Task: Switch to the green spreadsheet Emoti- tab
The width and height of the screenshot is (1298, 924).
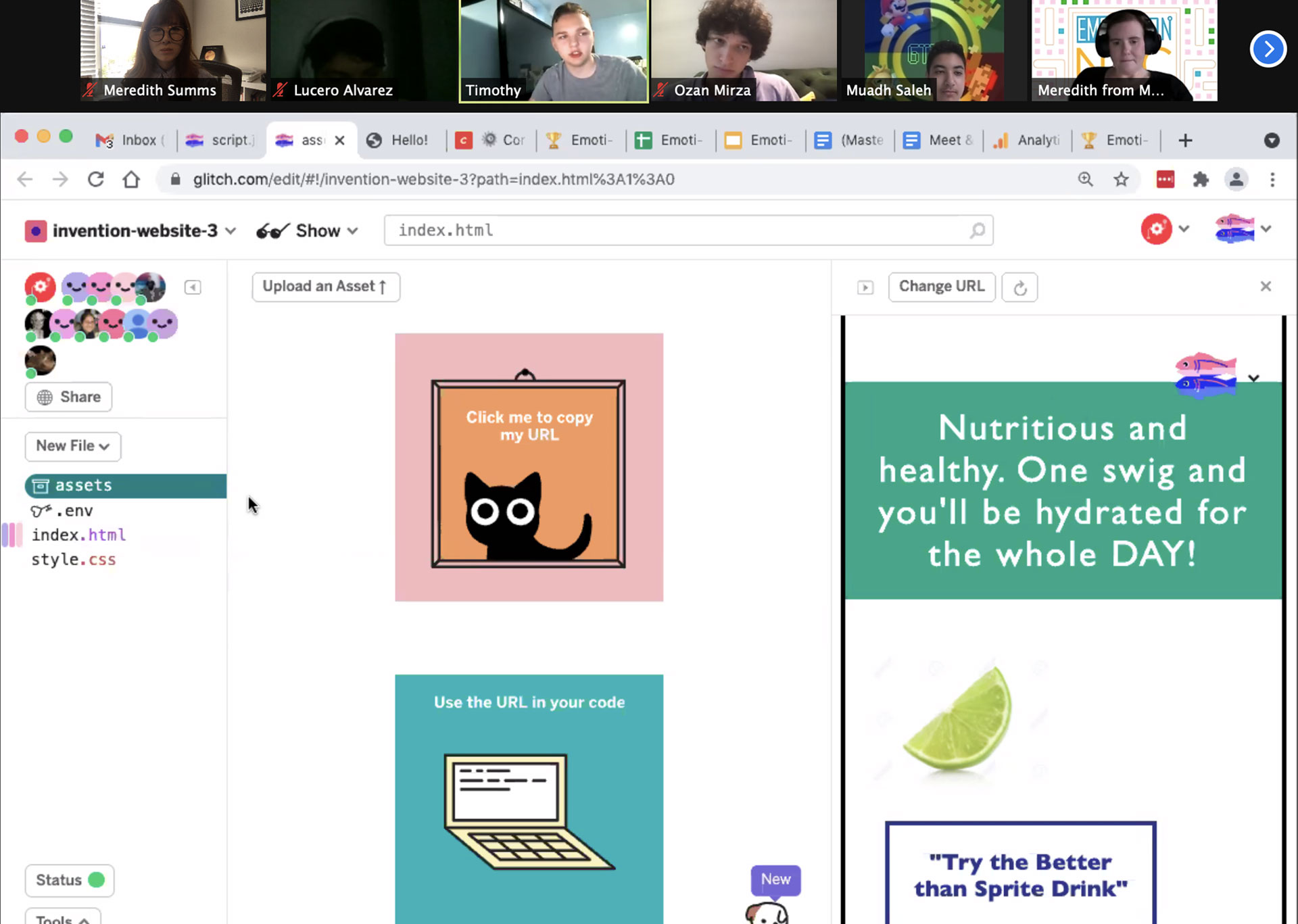Action: [x=669, y=140]
